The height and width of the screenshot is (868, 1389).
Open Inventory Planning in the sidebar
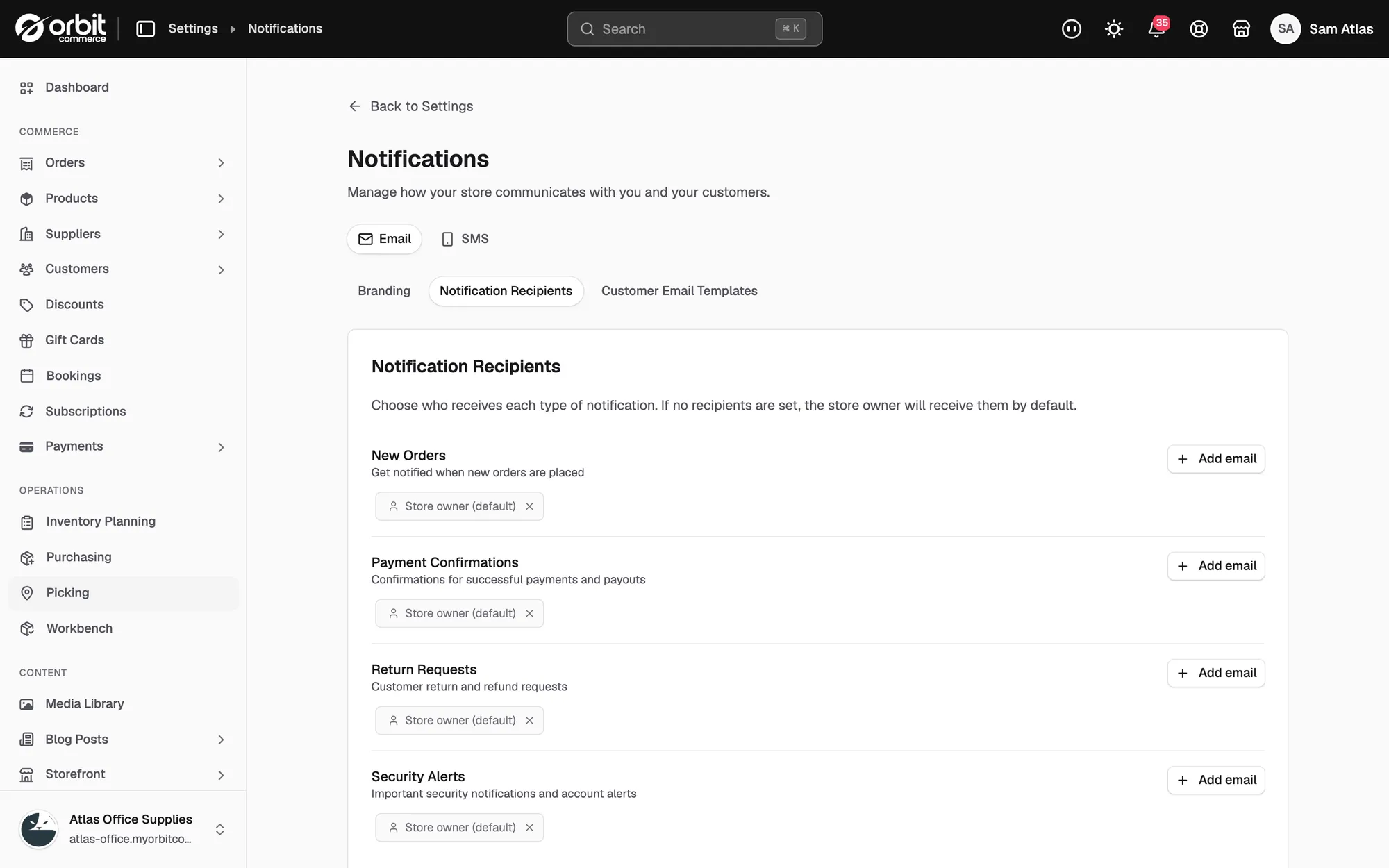pyautogui.click(x=123, y=521)
